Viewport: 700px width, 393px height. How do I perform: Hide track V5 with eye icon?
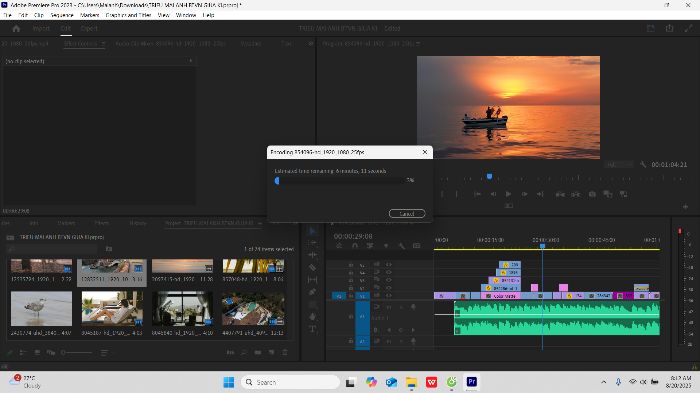pos(388,264)
